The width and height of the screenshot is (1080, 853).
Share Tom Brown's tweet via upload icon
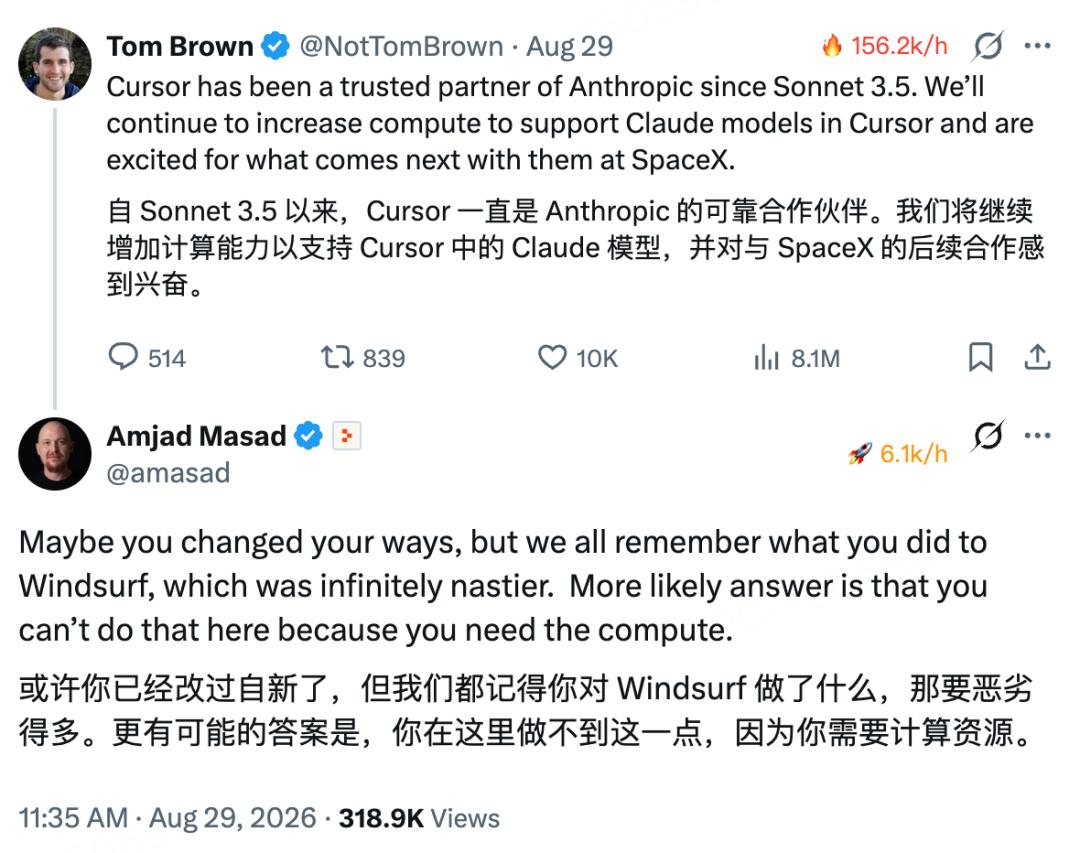click(x=1037, y=357)
